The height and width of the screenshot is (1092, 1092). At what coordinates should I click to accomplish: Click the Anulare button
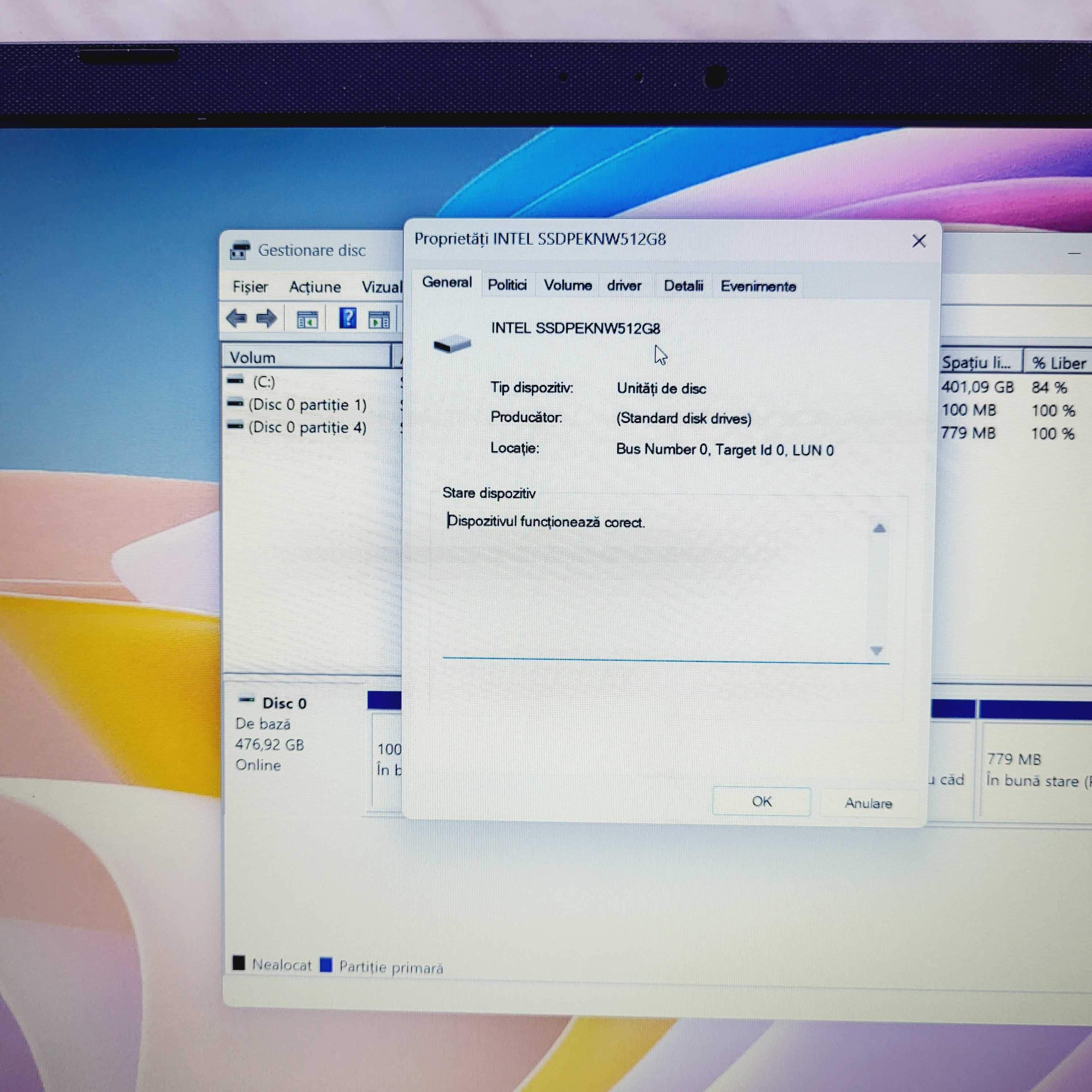(x=868, y=803)
